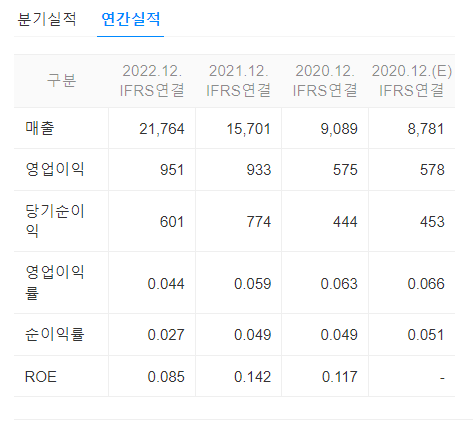Click the 2021.12. IFRS연결 column header
The height and width of the screenshot is (423, 473).
(x=238, y=80)
